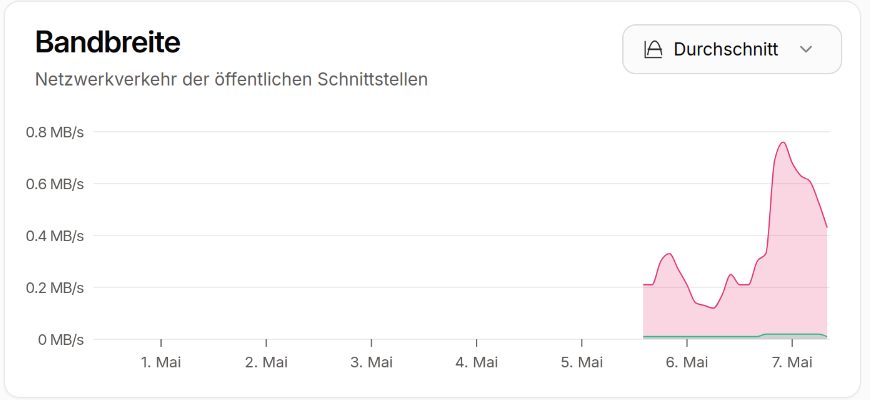Click the 0.8 MB/s axis label
The height and width of the screenshot is (400, 870).
(54, 132)
